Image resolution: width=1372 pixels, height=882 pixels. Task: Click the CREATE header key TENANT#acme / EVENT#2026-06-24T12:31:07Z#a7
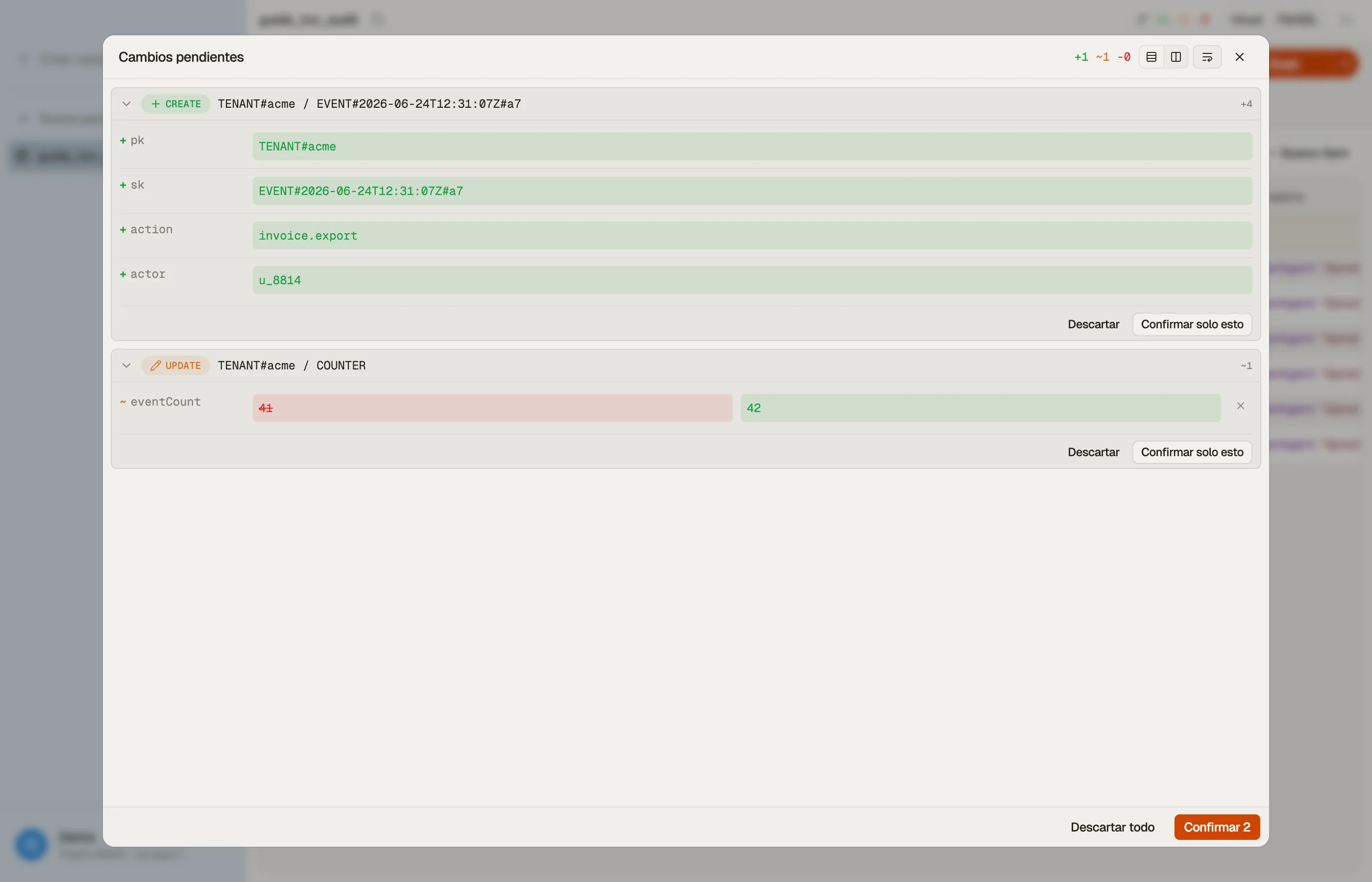[369, 104]
